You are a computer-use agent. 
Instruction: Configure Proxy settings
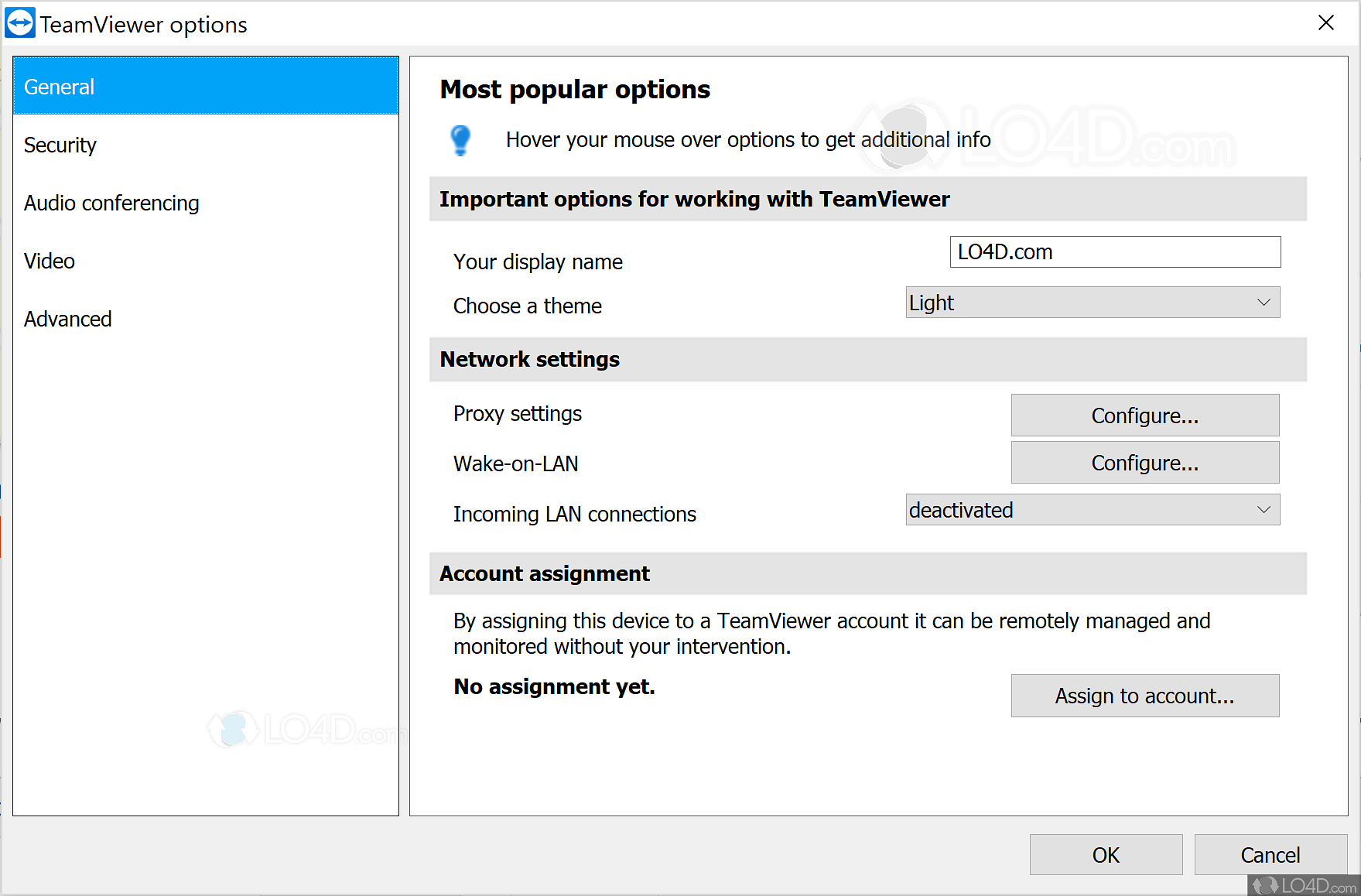(1144, 416)
